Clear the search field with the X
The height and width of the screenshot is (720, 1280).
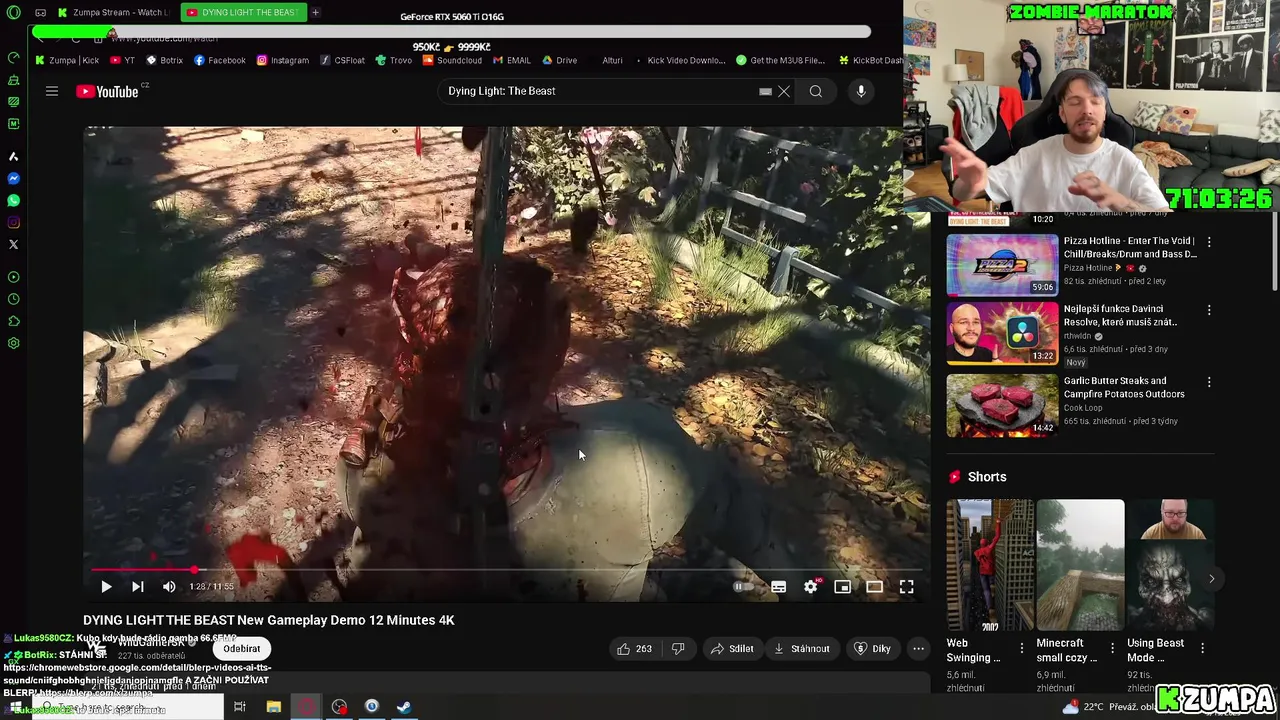point(784,91)
